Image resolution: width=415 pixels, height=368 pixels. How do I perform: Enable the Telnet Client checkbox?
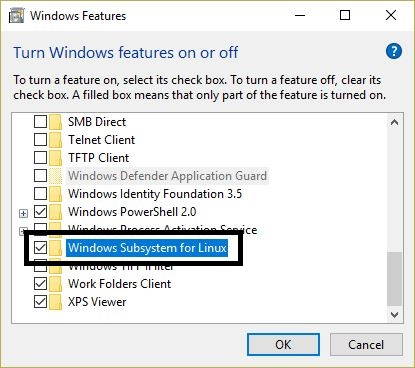coord(40,140)
